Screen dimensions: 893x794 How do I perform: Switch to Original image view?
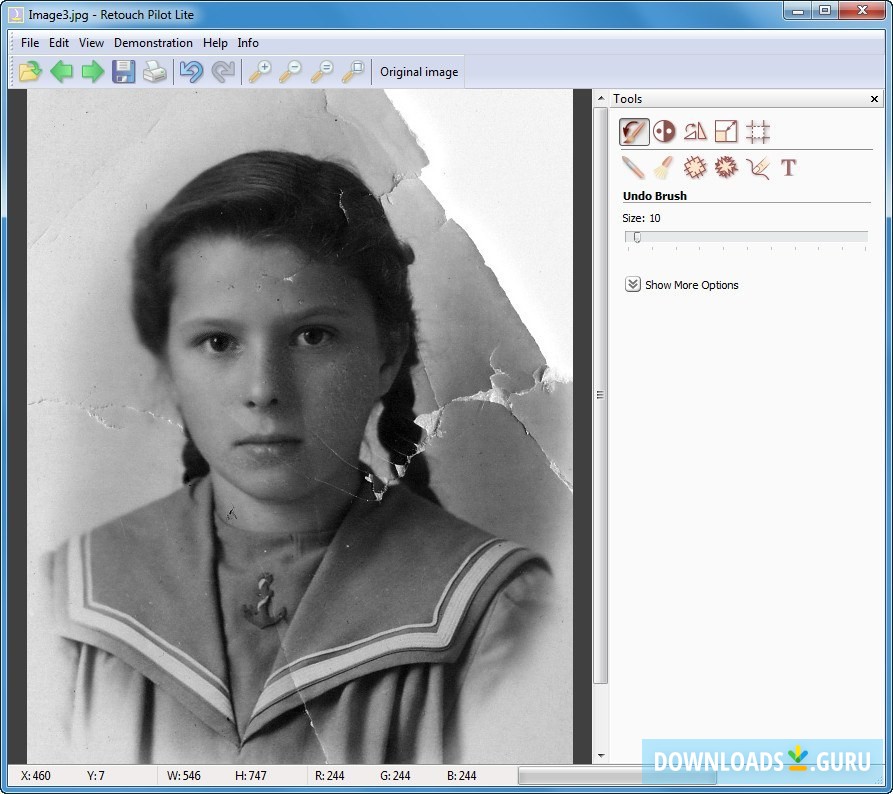418,71
